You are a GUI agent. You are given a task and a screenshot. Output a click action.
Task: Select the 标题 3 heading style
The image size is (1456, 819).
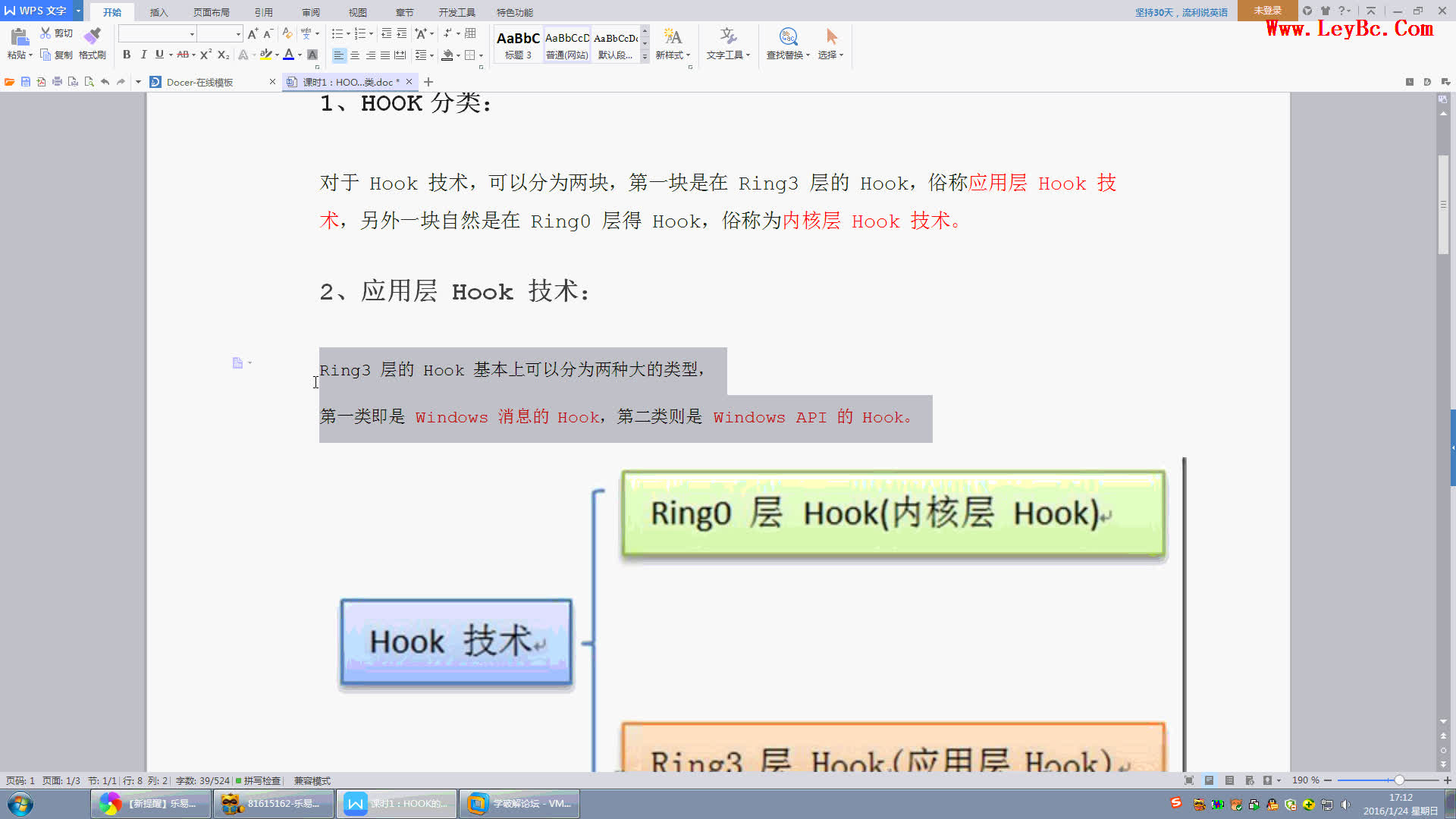pyautogui.click(x=518, y=45)
